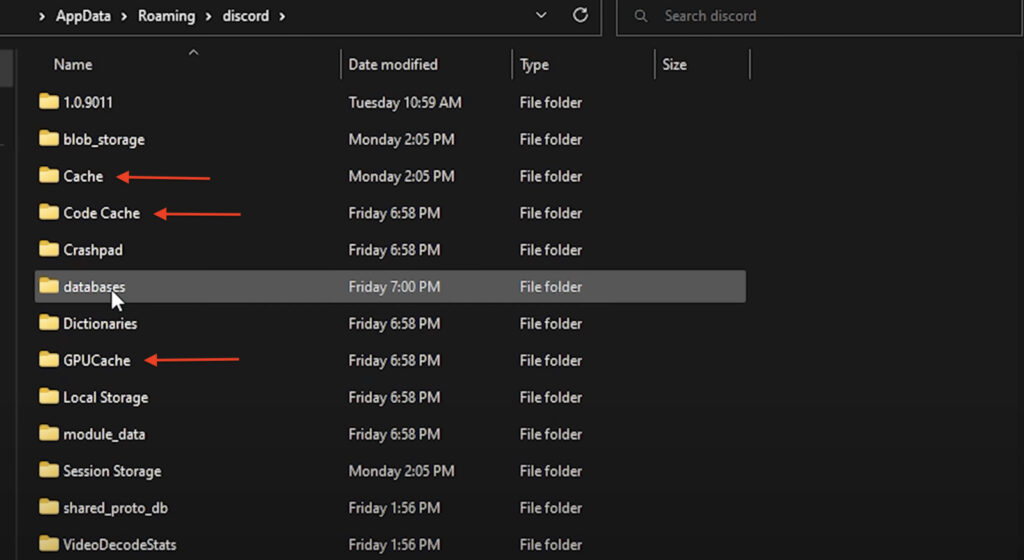Click the refresh icon beside address bar

pyautogui.click(x=580, y=16)
